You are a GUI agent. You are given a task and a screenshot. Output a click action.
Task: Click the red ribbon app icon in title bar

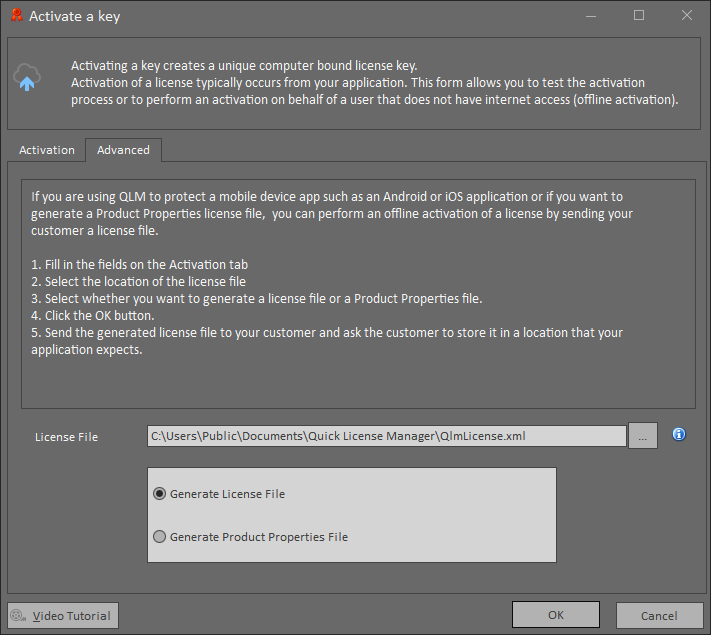click(x=17, y=15)
